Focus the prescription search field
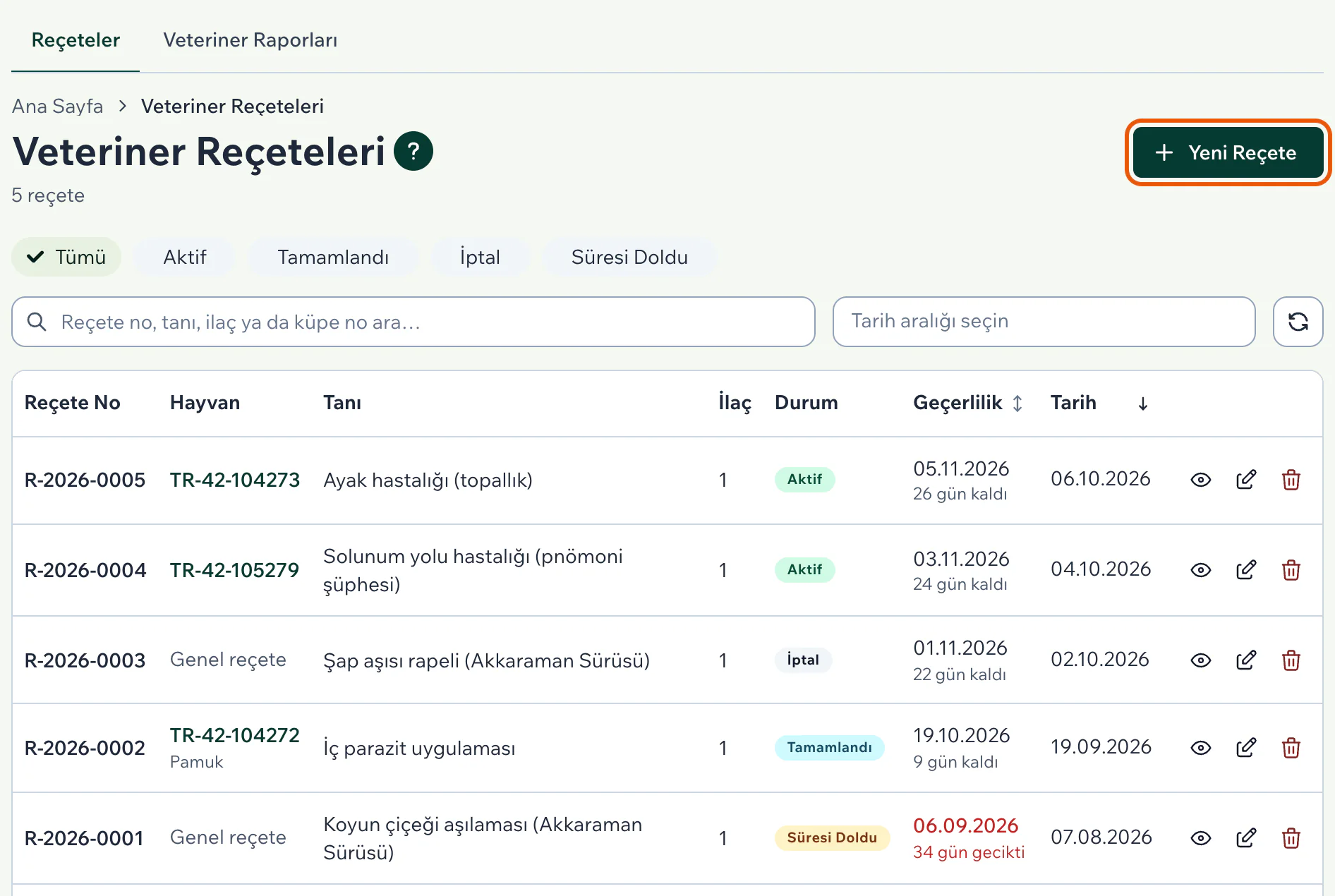The width and height of the screenshot is (1335, 896). [x=413, y=322]
